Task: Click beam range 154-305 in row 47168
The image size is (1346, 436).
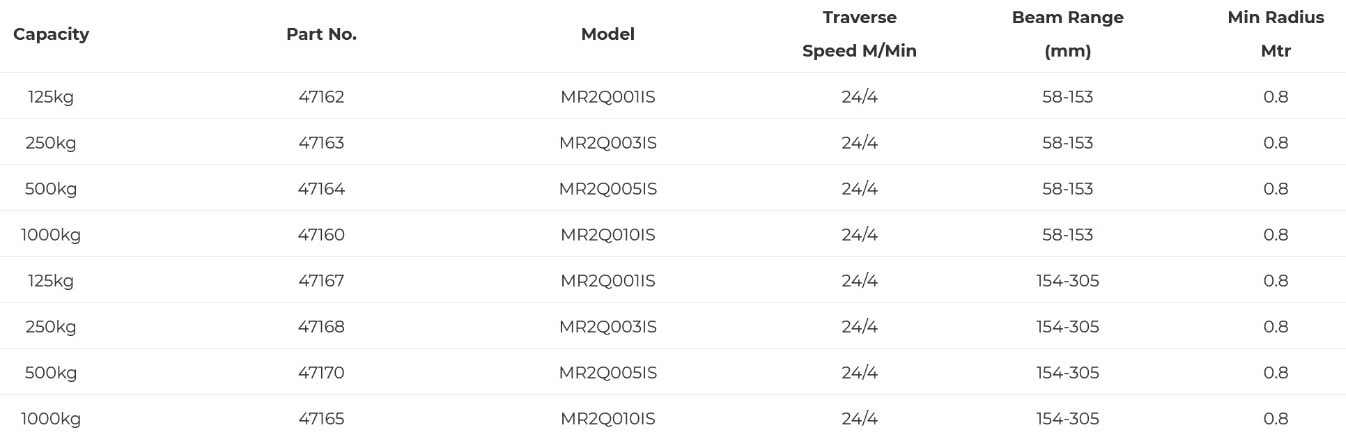Action: click(1068, 327)
